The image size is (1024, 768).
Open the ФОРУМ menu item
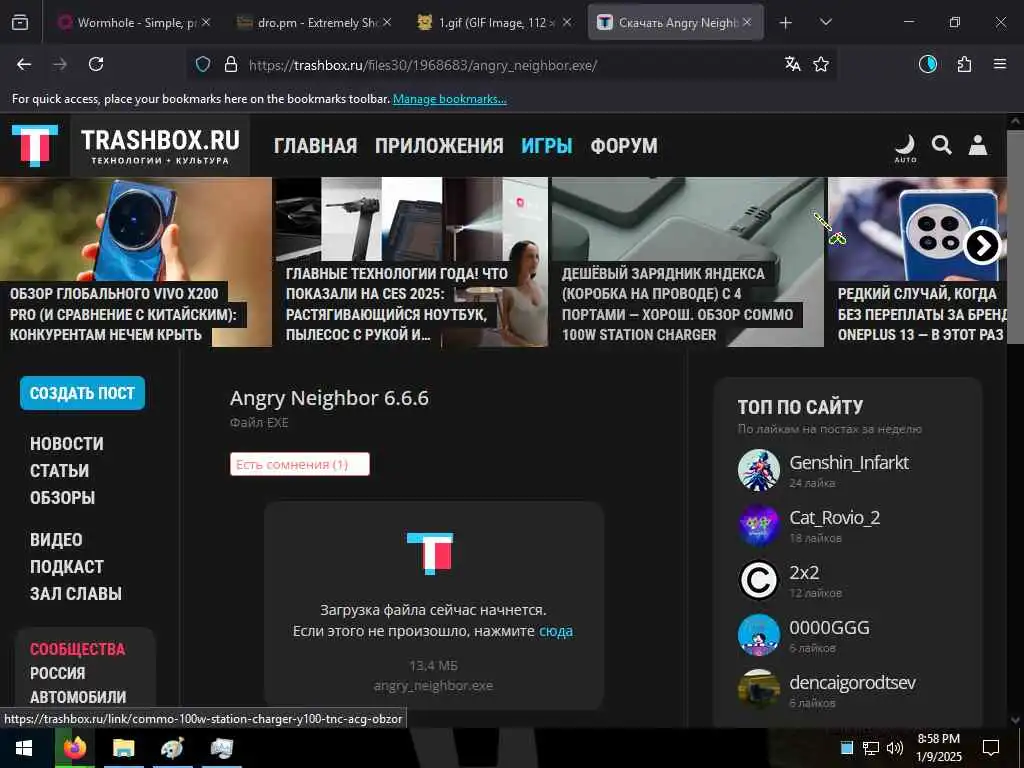click(x=624, y=146)
